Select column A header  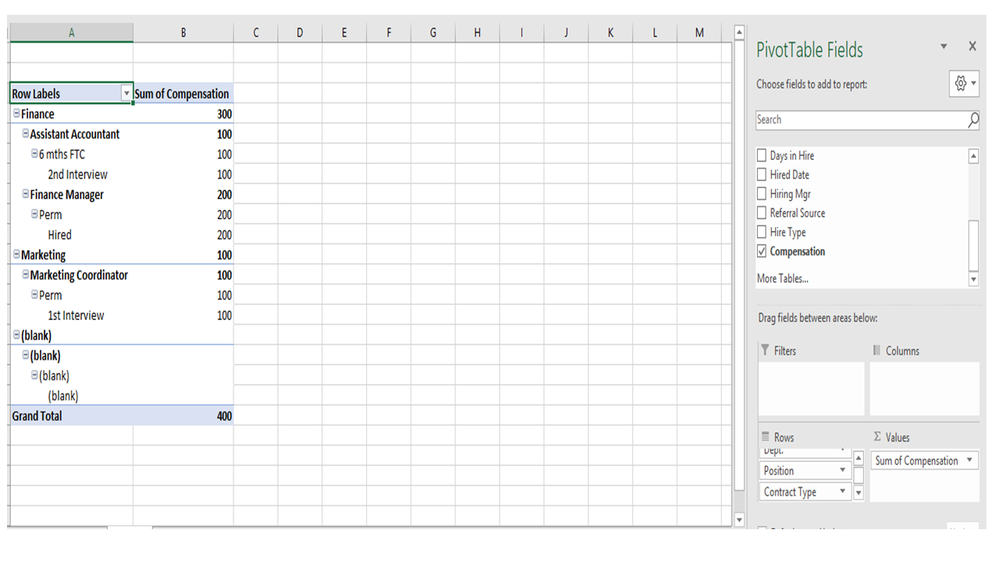(x=71, y=32)
